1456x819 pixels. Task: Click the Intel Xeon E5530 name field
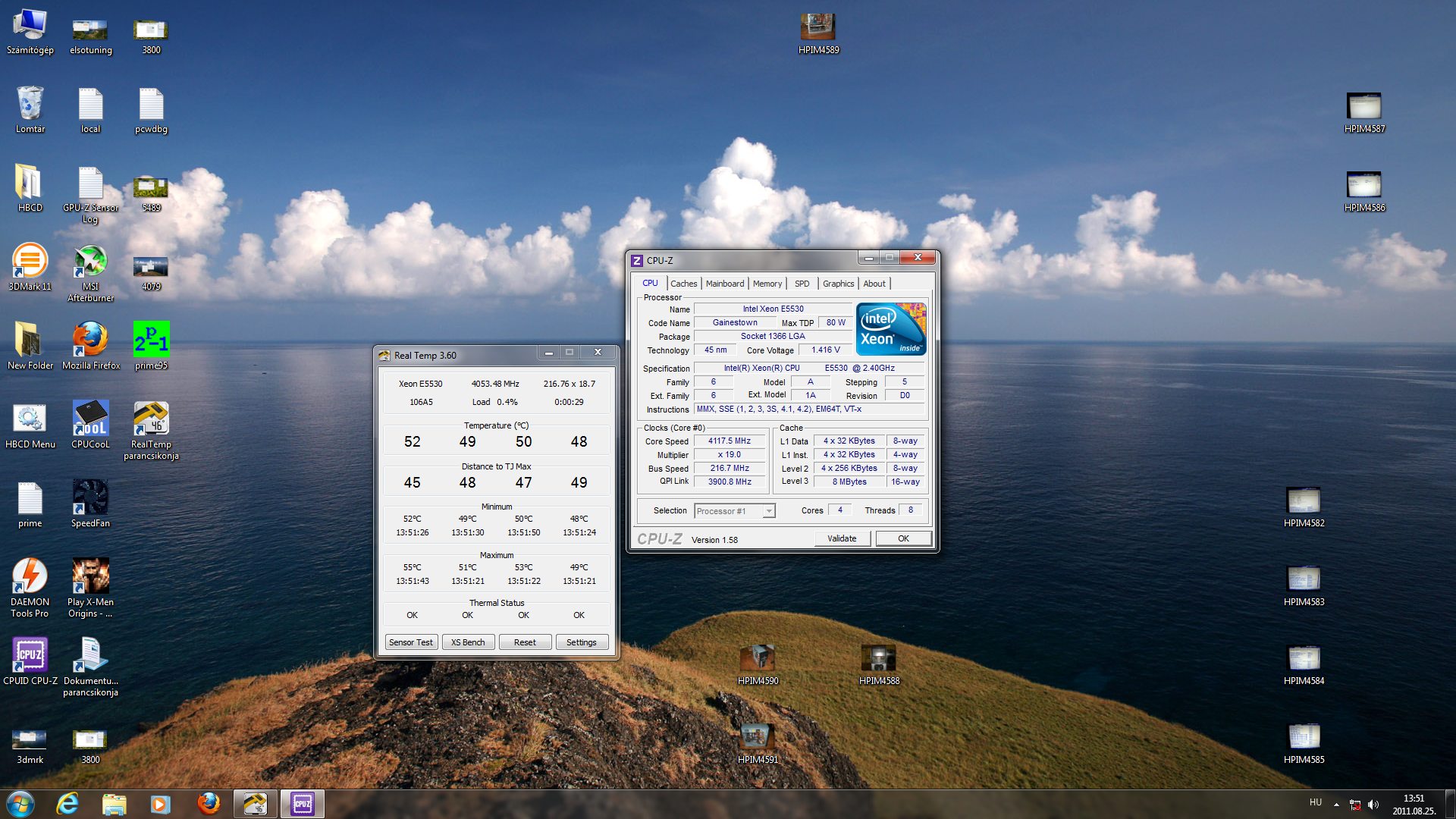(x=773, y=309)
